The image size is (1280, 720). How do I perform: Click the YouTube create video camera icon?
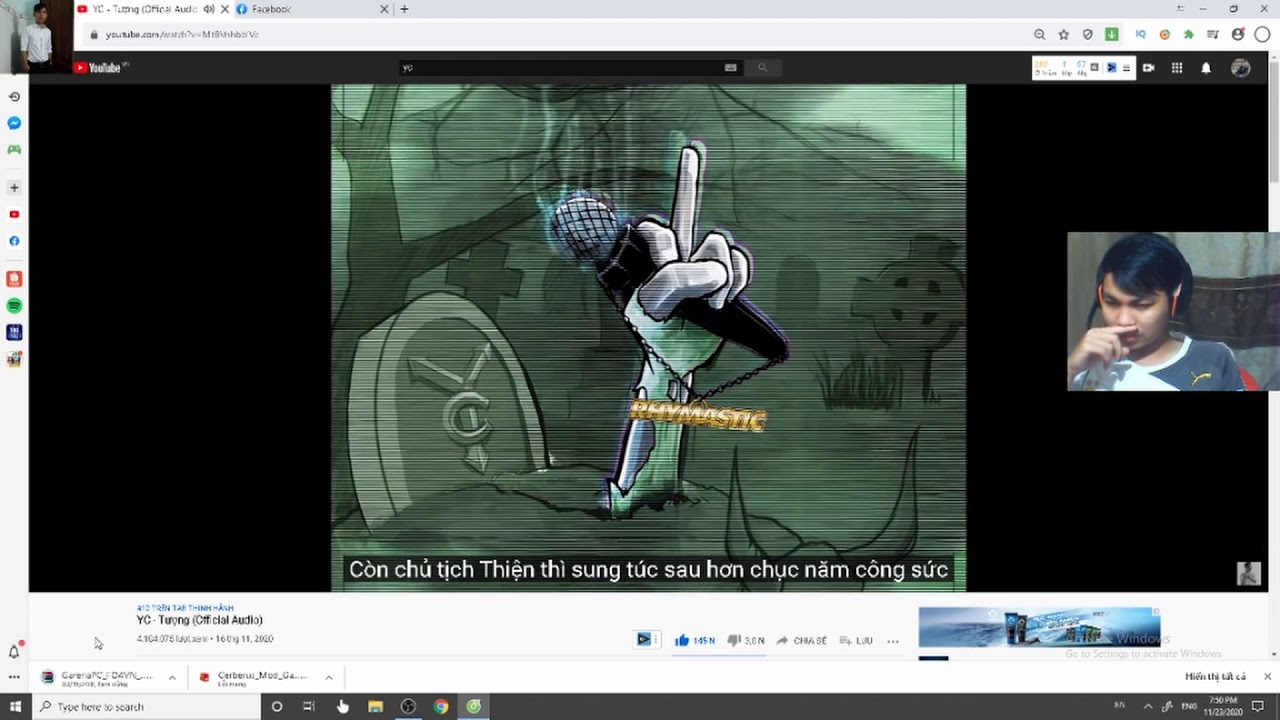pos(1148,68)
